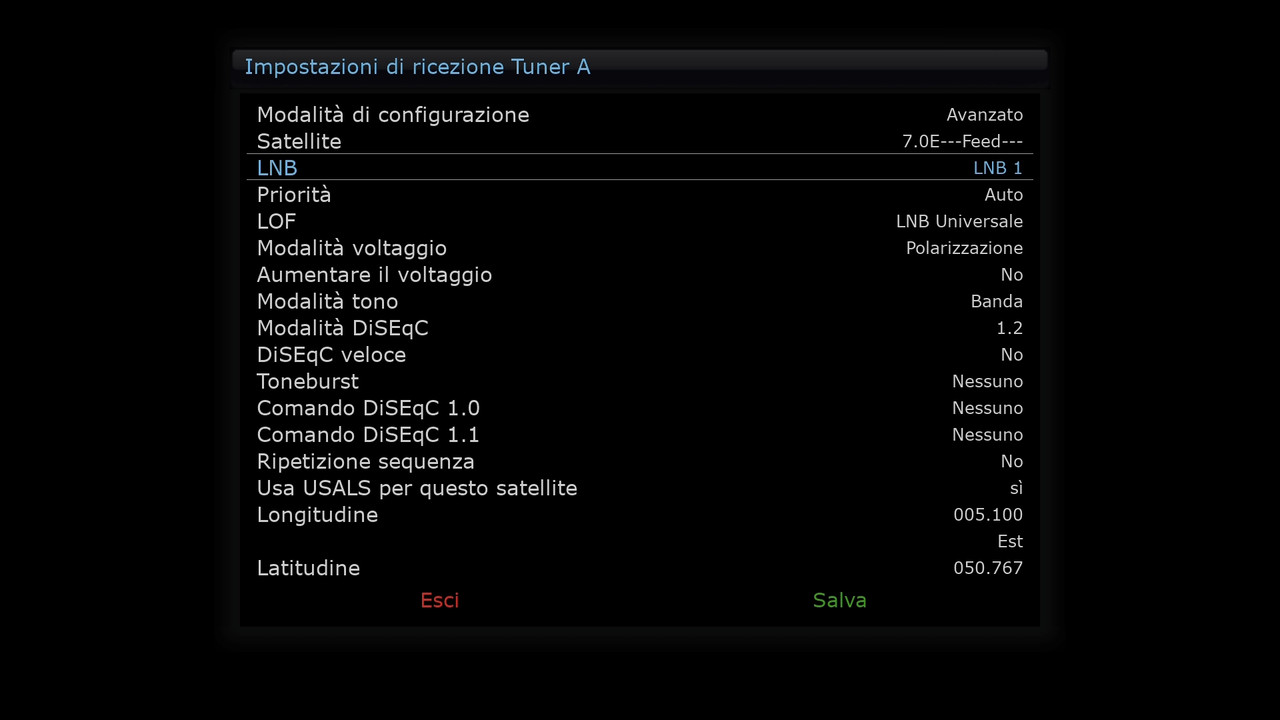
Task: Toggle the DiSEqC veloce No value
Action: [x=1012, y=355]
